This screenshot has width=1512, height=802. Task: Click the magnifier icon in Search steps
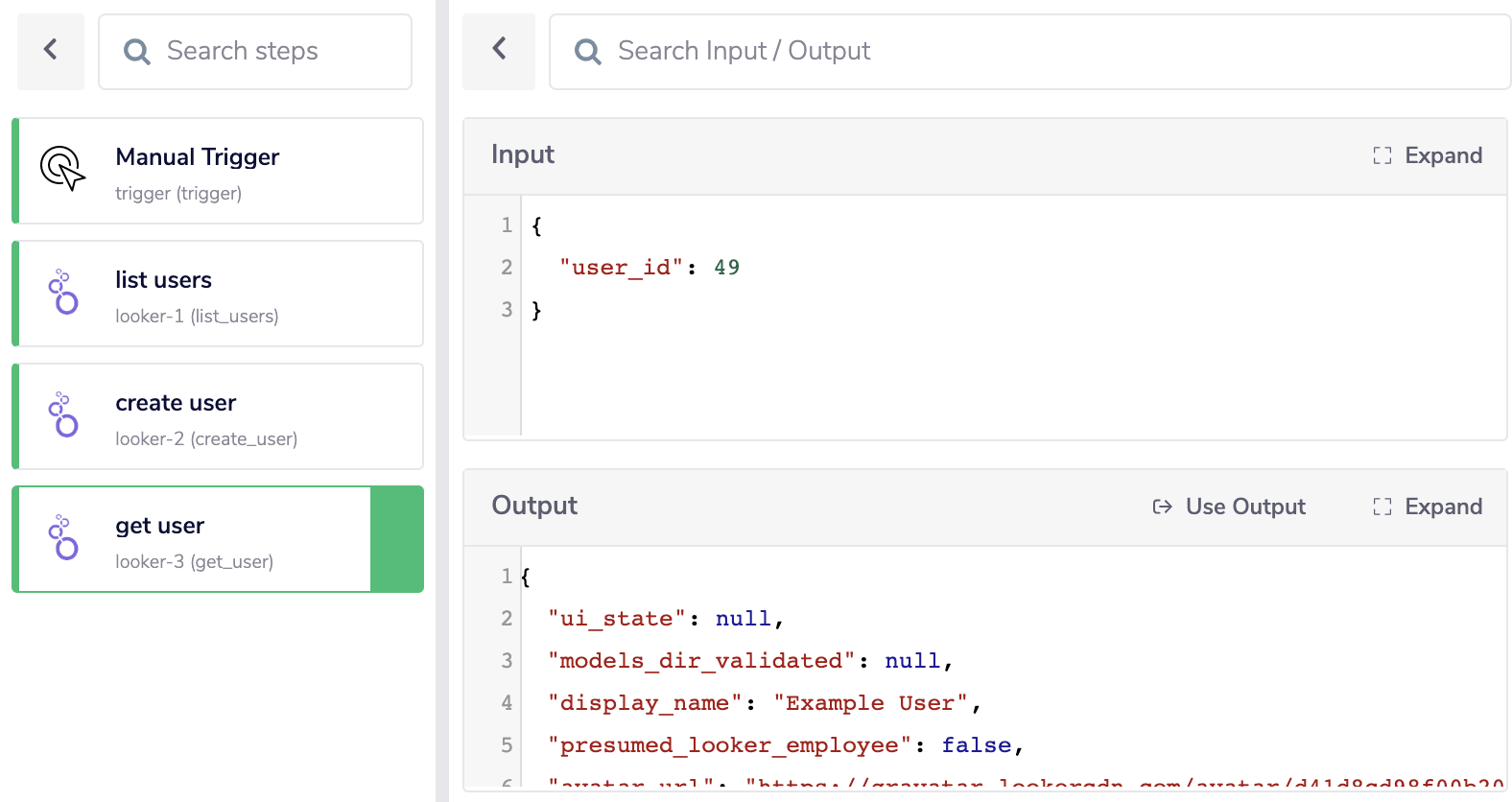[x=137, y=52]
